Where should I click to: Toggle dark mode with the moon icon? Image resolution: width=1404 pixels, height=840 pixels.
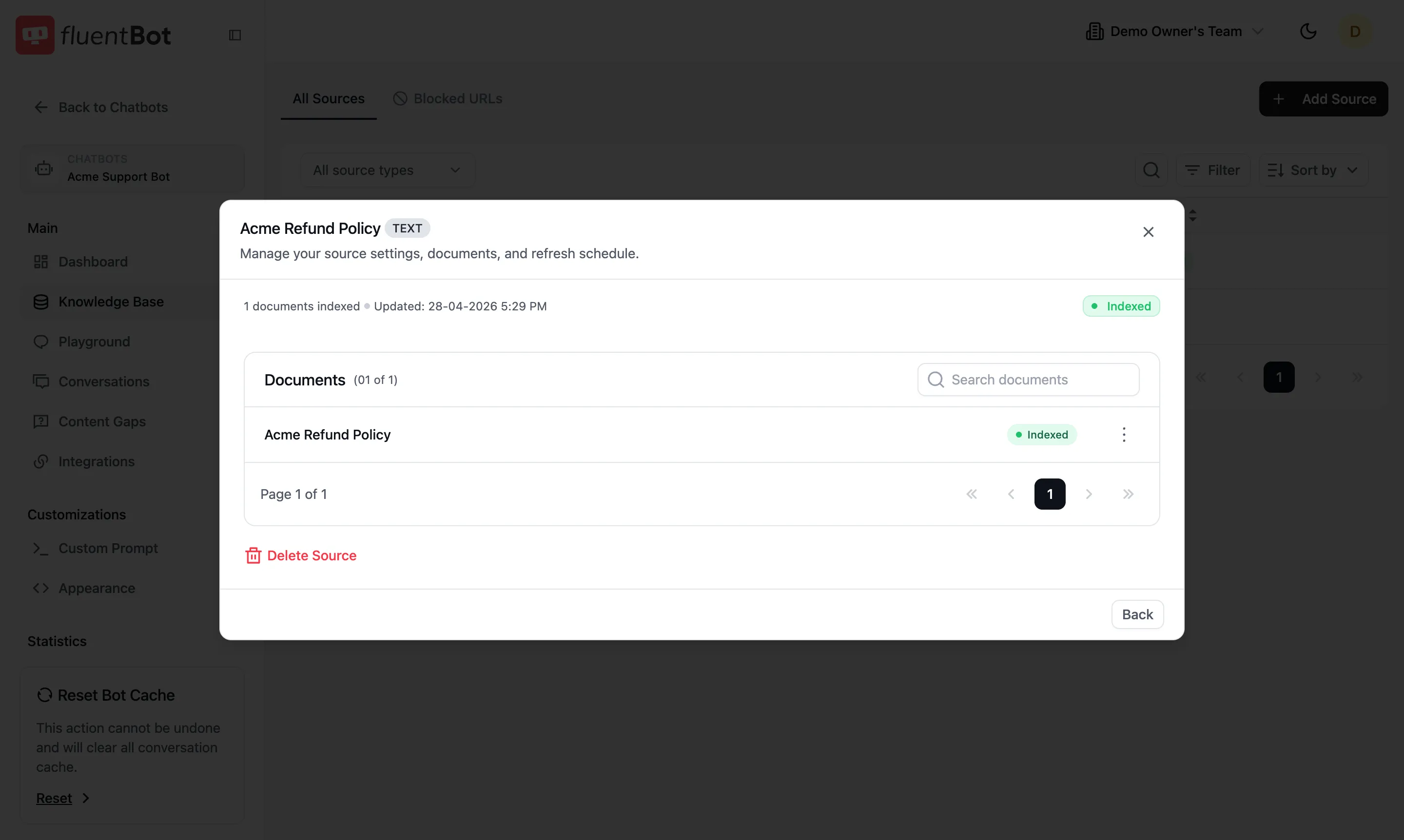coord(1308,32)
